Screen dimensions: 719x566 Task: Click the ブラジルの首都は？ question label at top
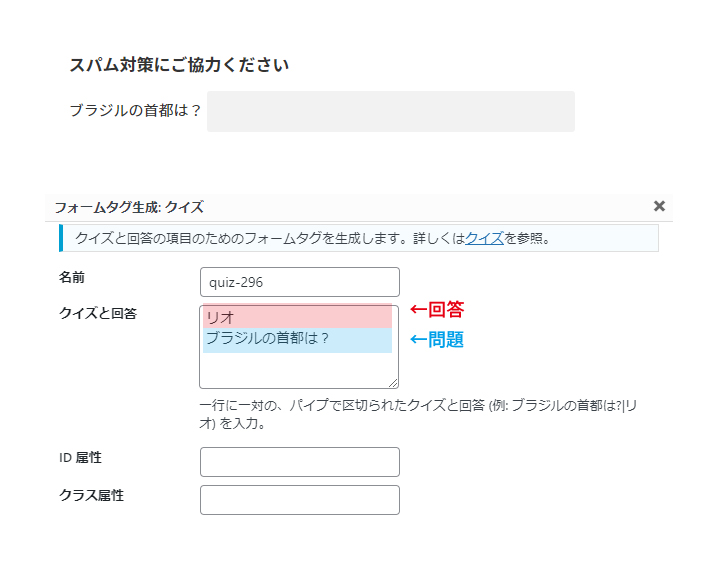pyautogui.click(x=135, y=111)
